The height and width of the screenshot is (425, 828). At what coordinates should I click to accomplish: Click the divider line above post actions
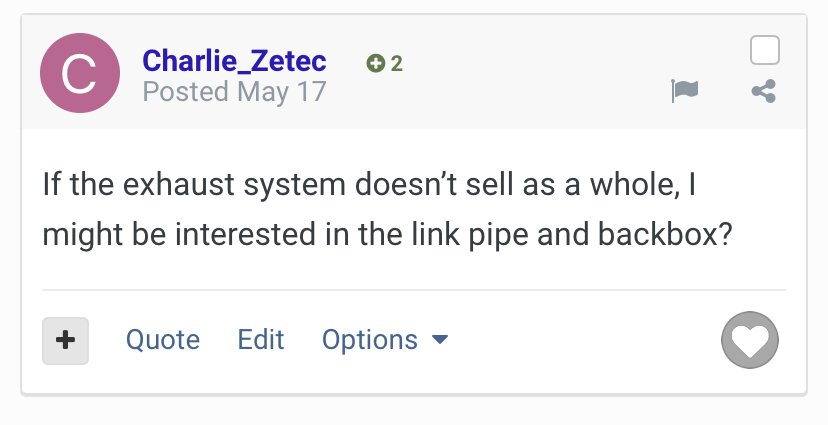(414, 290)
